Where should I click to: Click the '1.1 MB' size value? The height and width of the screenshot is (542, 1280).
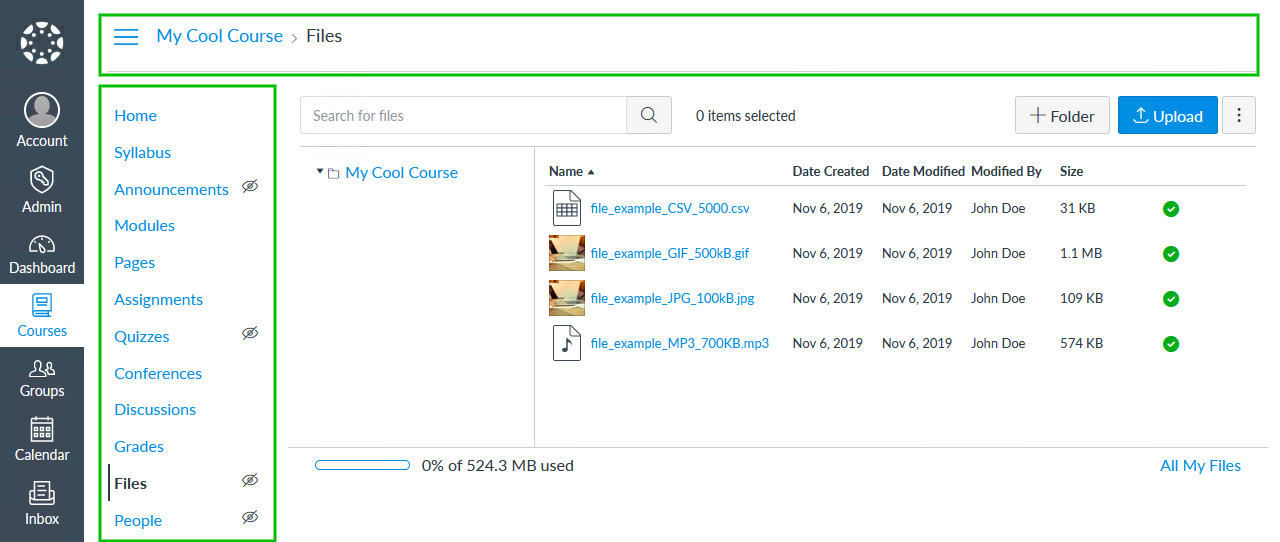1081,253
